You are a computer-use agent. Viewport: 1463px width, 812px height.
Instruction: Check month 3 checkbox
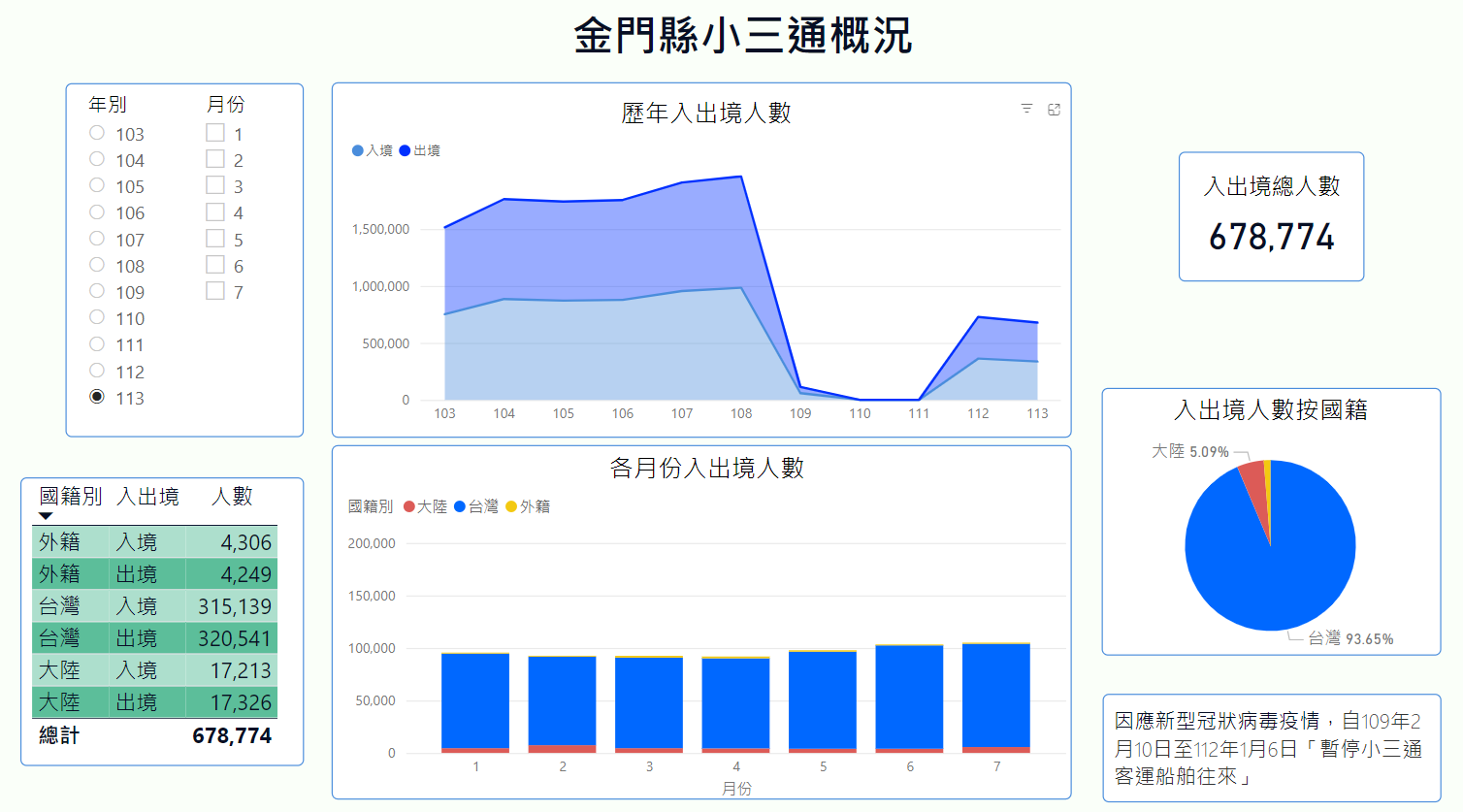click(x=215, y=184)
